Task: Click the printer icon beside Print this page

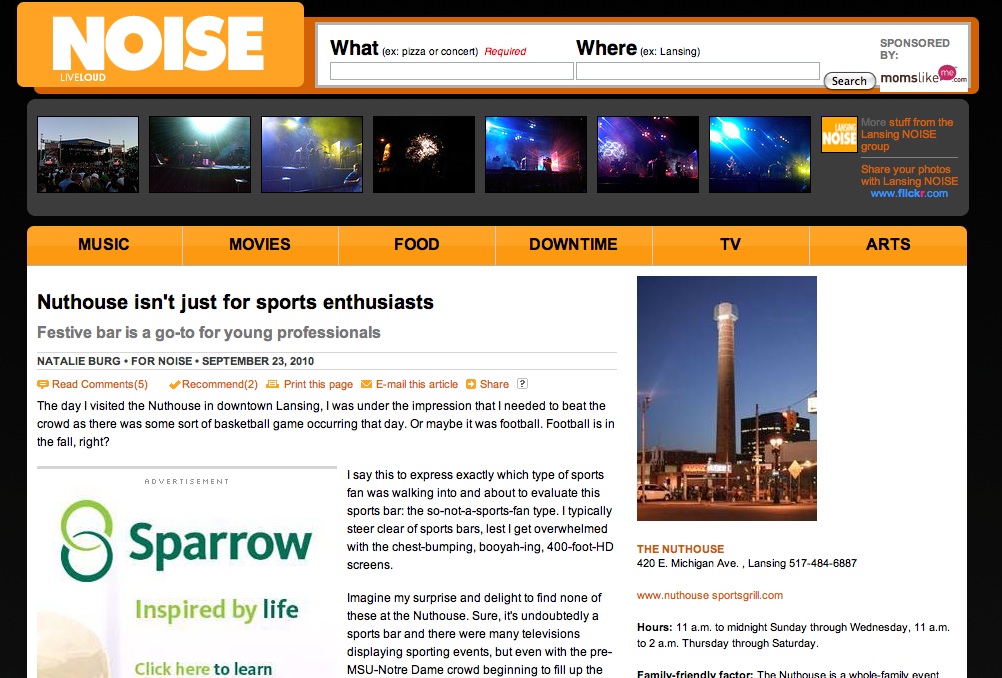Action: pyautogui.click(x=272, y=384)
